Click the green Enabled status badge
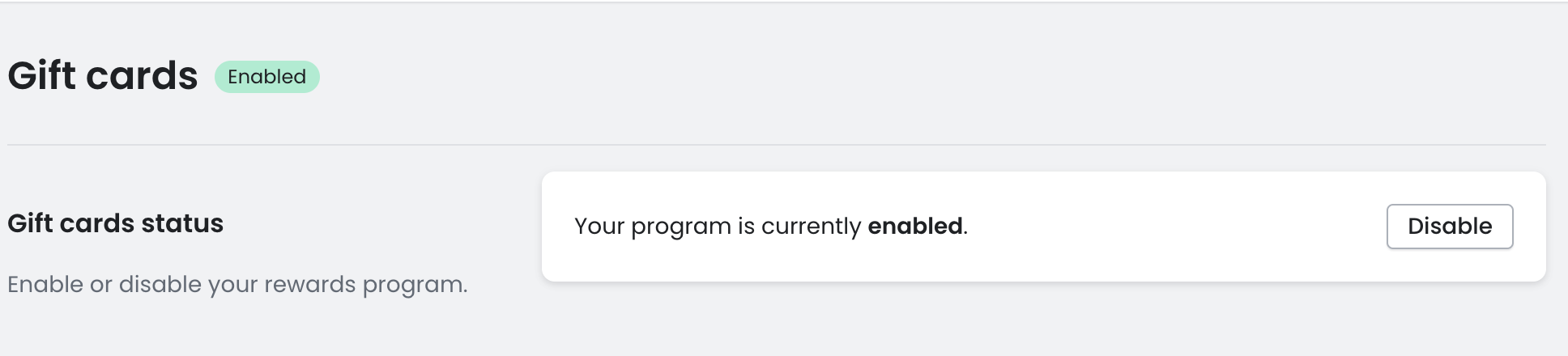The height and width of the screenshot is (356, 1568). pyautogui.click(x=266, y=77)
